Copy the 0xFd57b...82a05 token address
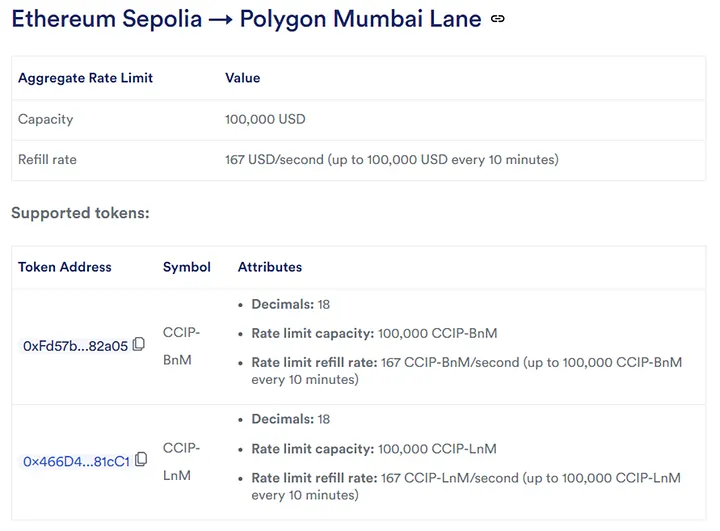Viewport: 720px width, 531px height. pyautogui.click(x=139, y=344)
